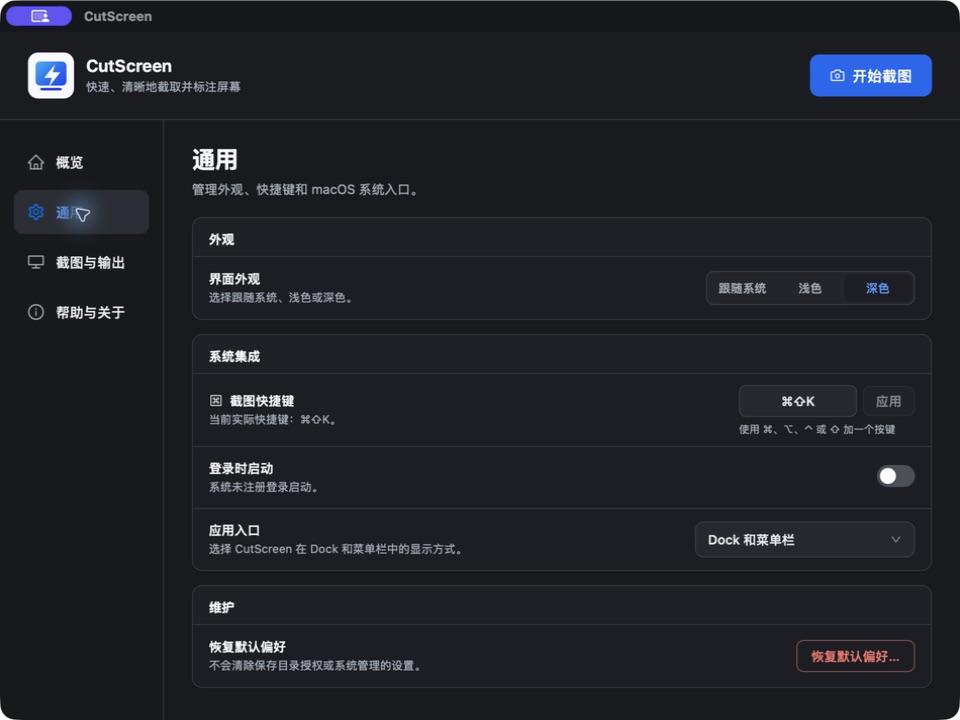This screenshot has height=720, width=960.
Task: Click the info icon beside 帮助与关于
Action: coord(36,312)
